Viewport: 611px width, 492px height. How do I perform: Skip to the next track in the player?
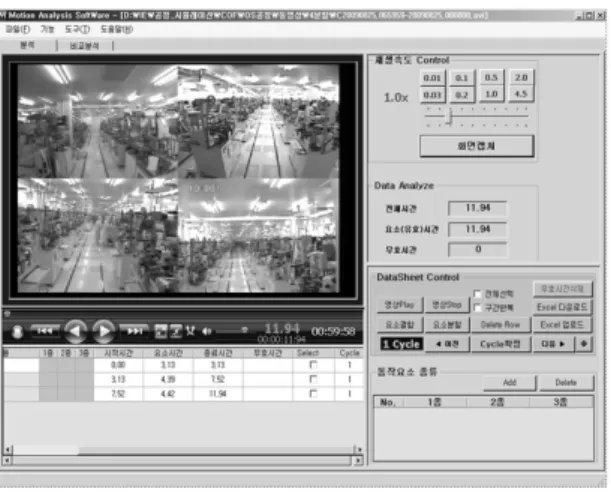[134, 331]
